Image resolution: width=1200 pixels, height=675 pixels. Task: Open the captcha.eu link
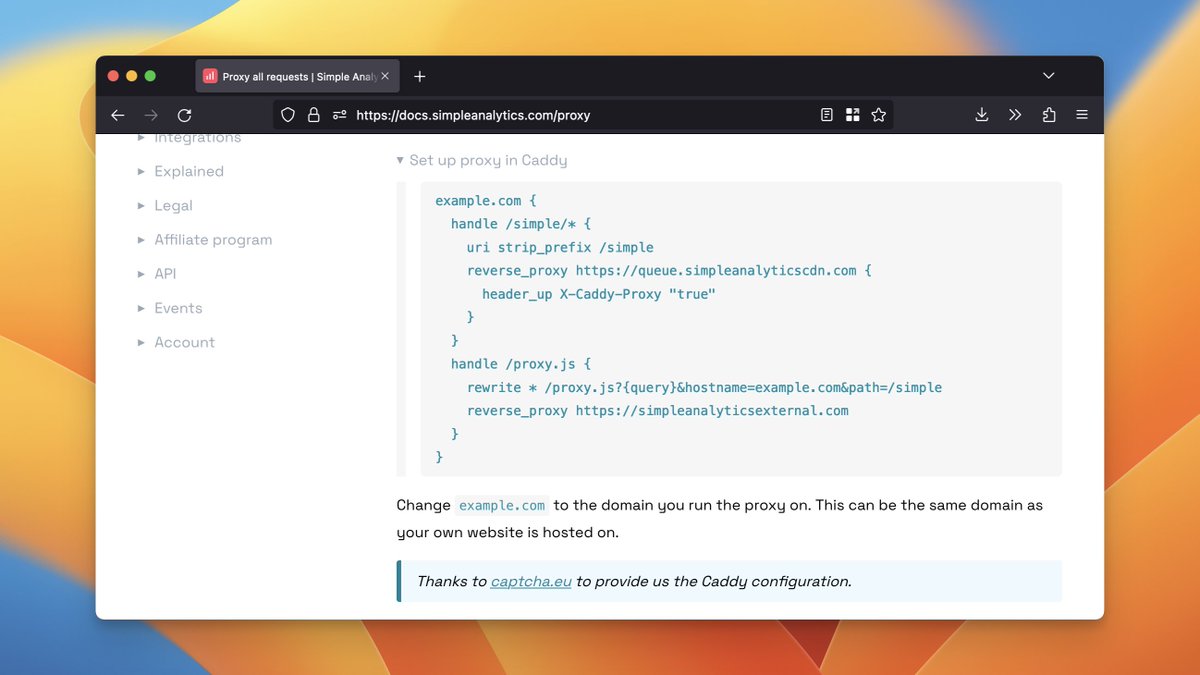coord(531,581)
